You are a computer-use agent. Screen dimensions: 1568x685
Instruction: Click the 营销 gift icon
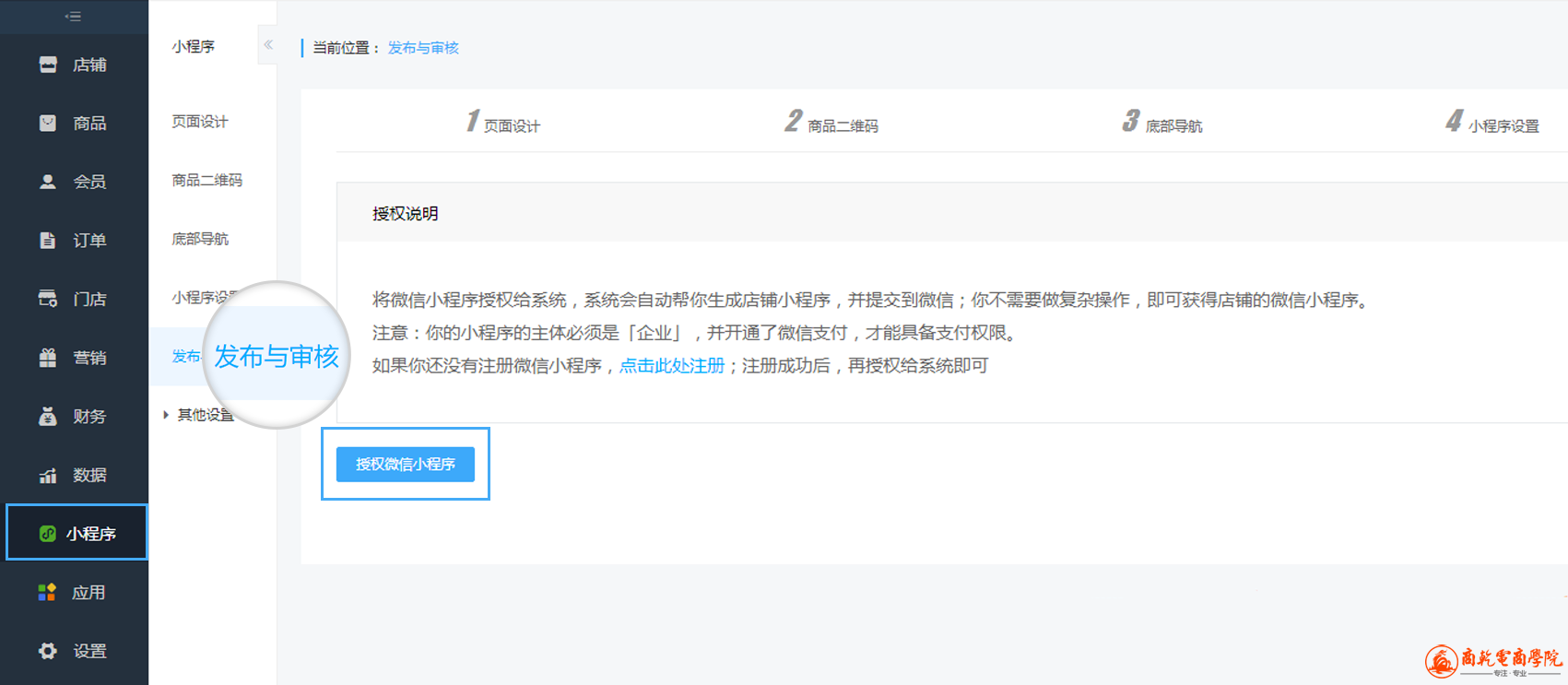point(48,358)
